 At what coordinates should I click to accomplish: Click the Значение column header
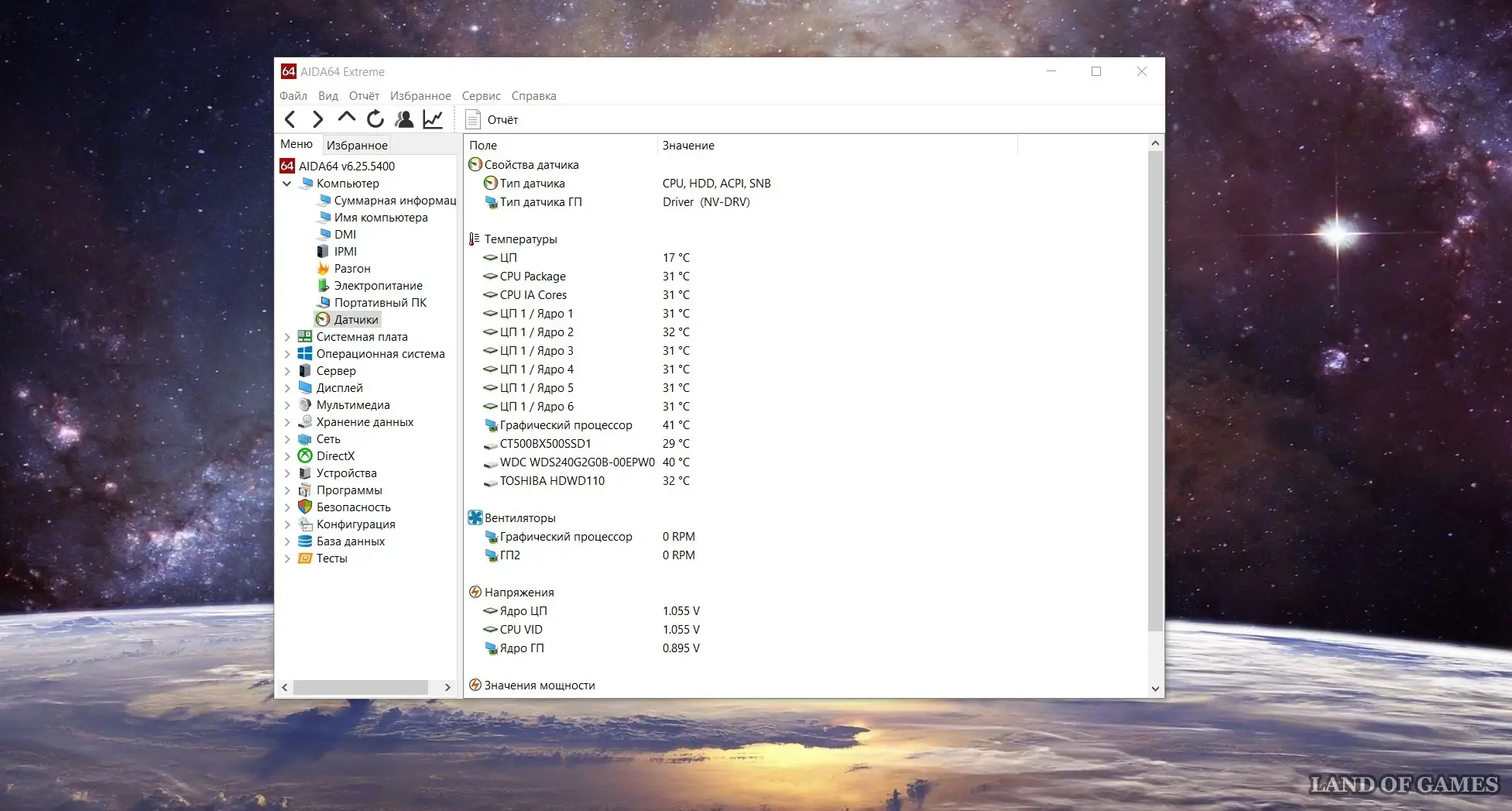tap(688, 146)
